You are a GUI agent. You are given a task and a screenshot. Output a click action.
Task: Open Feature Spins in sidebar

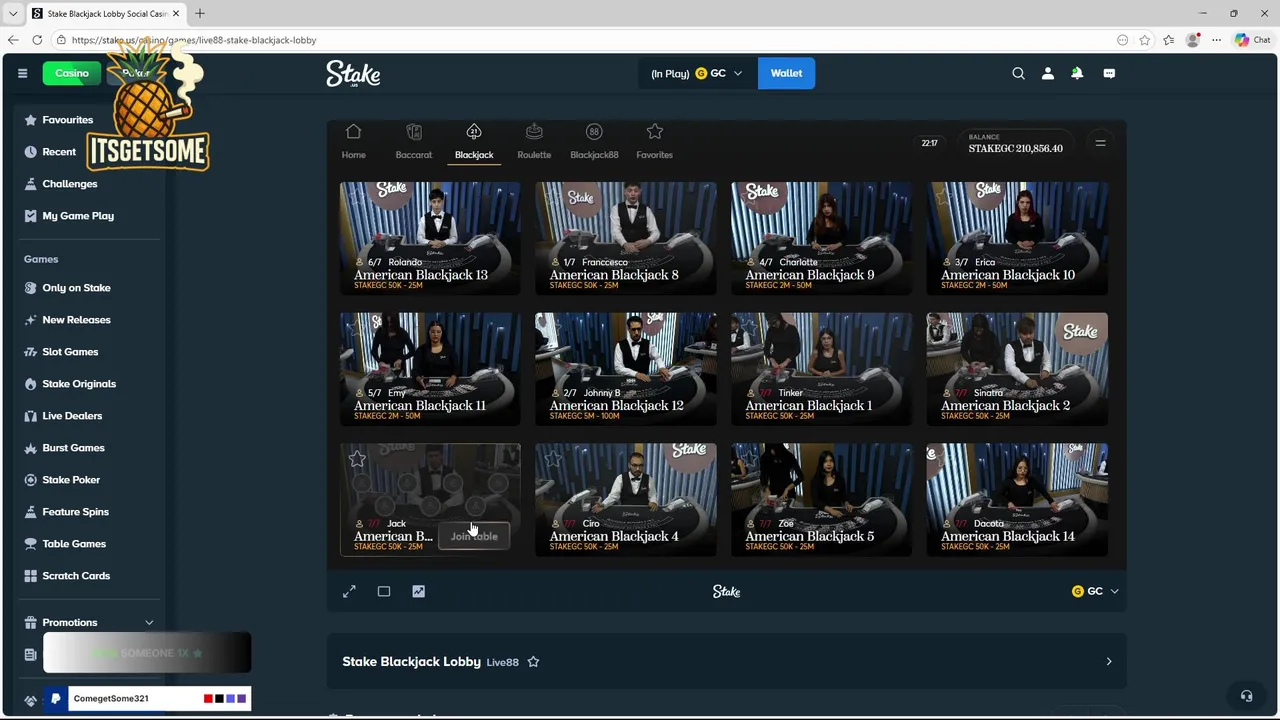tap(75, 512)
